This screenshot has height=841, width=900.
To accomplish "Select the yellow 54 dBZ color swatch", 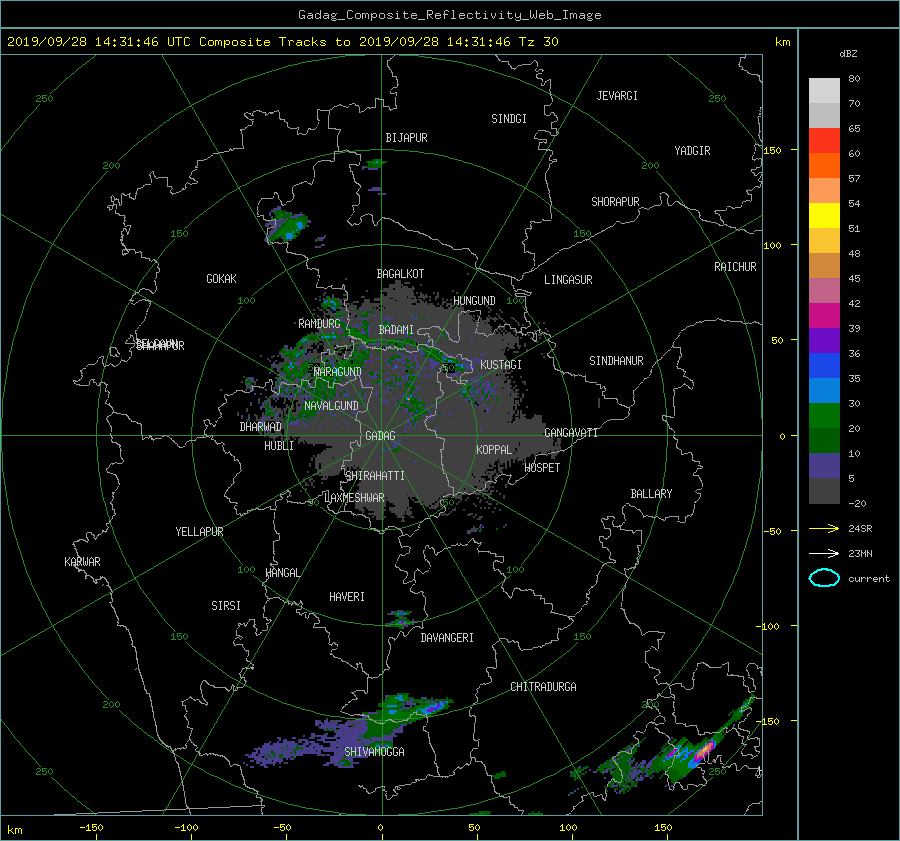I will pos(824,215).
